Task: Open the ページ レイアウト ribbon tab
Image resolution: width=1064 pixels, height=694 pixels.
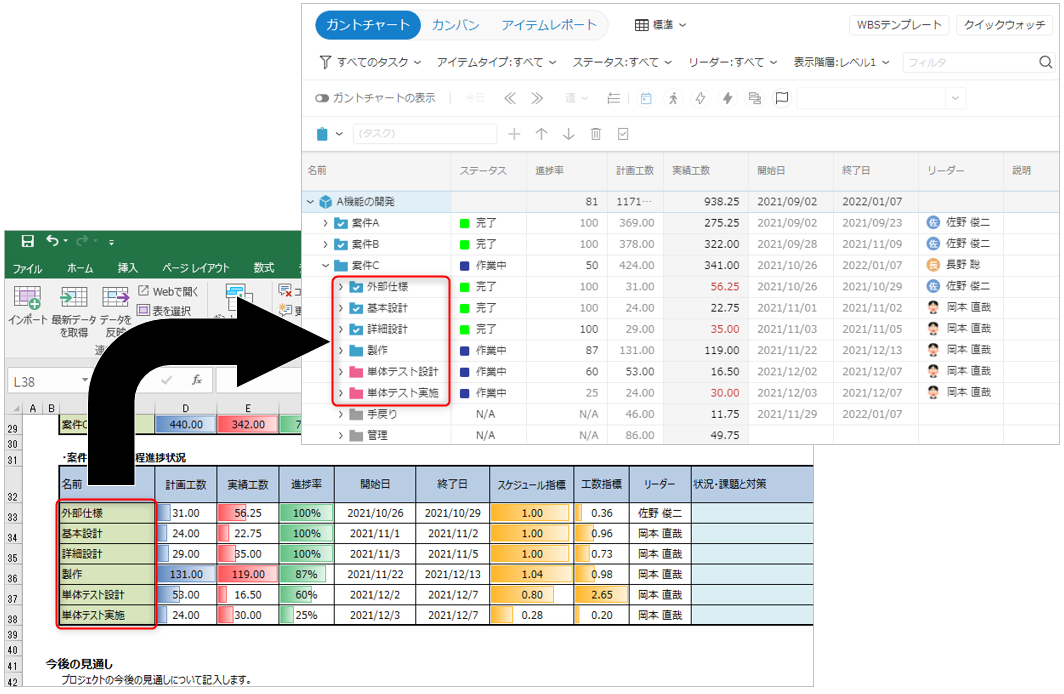Action: tap(195, 268)
